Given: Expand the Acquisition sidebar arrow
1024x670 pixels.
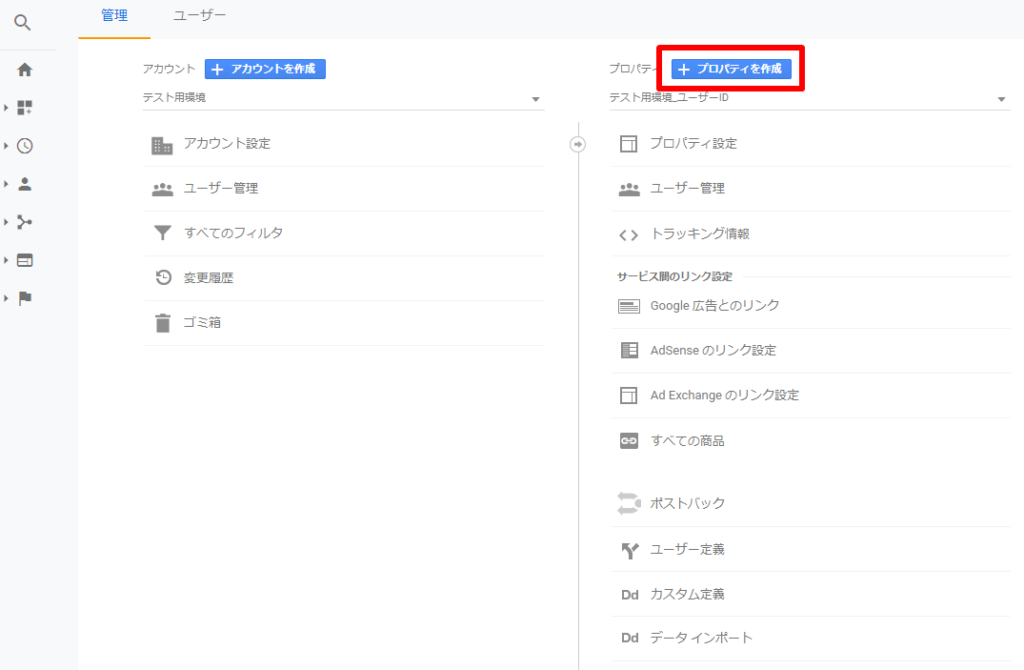Looking at the screenshot, I should (x=6, y=222).
